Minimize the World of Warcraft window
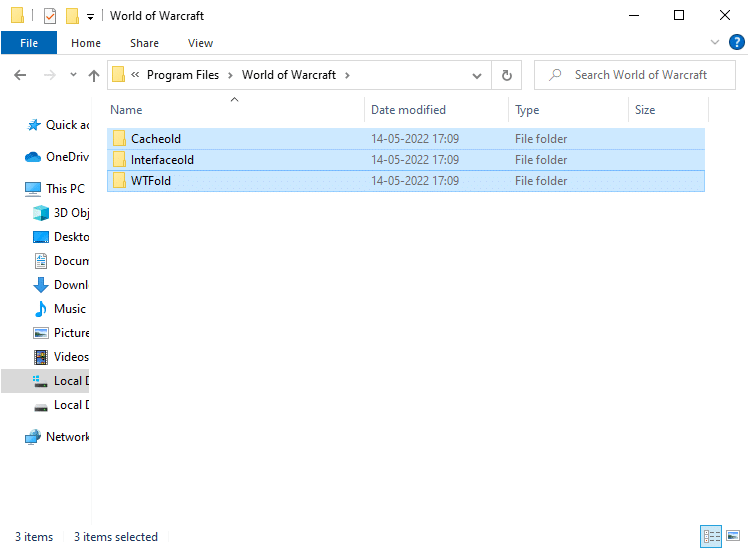Viewport: 749px width, 549px height. point(634,15)
